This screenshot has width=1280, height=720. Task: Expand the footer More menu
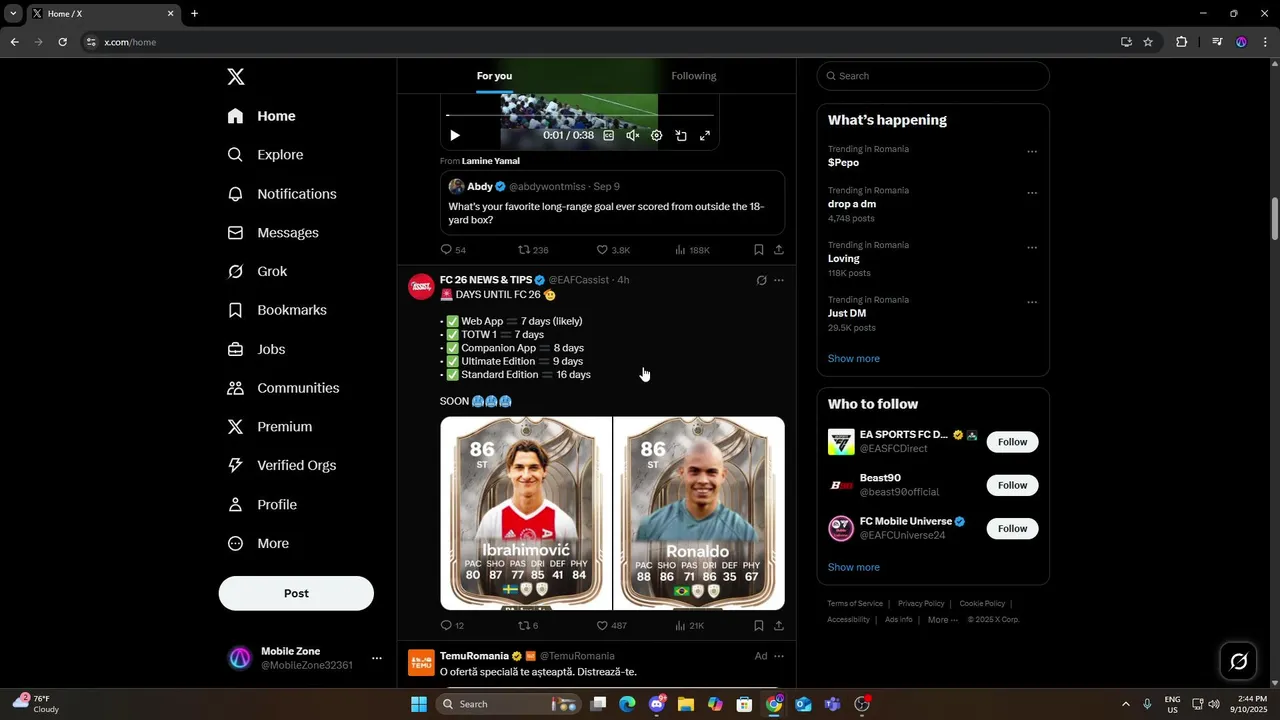click(941, 620)
